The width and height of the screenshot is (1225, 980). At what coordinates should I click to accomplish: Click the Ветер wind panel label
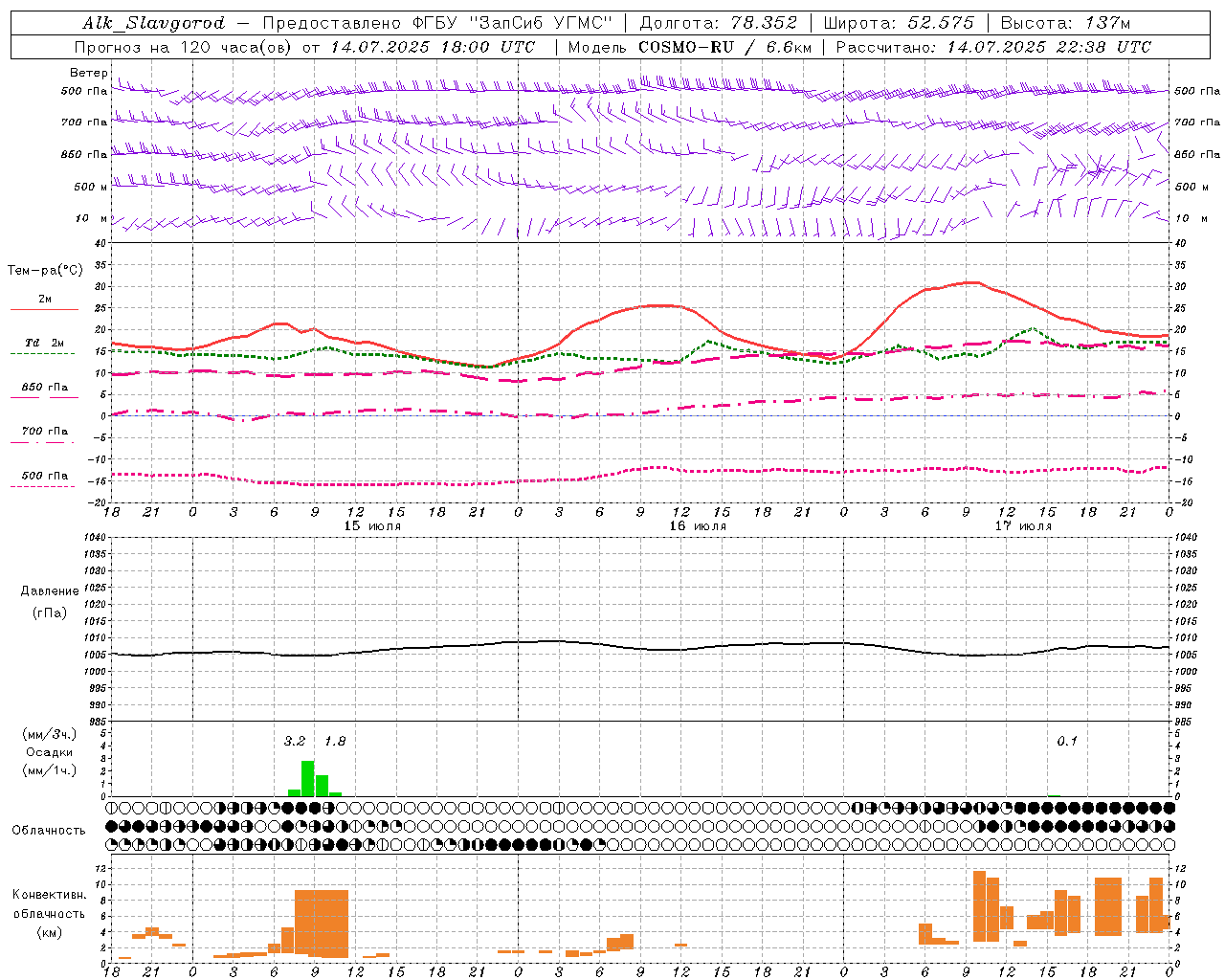tap(89, 73)
